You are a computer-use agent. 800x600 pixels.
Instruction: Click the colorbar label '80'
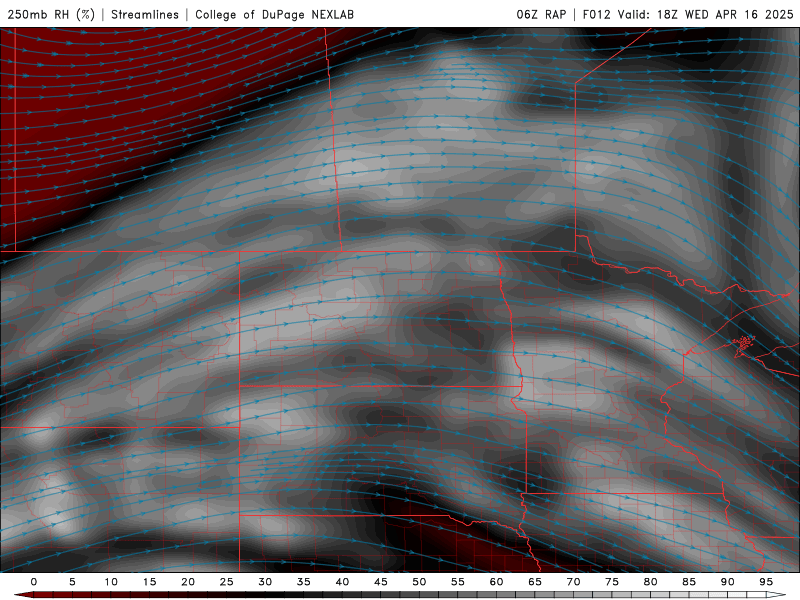pyautogui.click(x=651, y=582)
